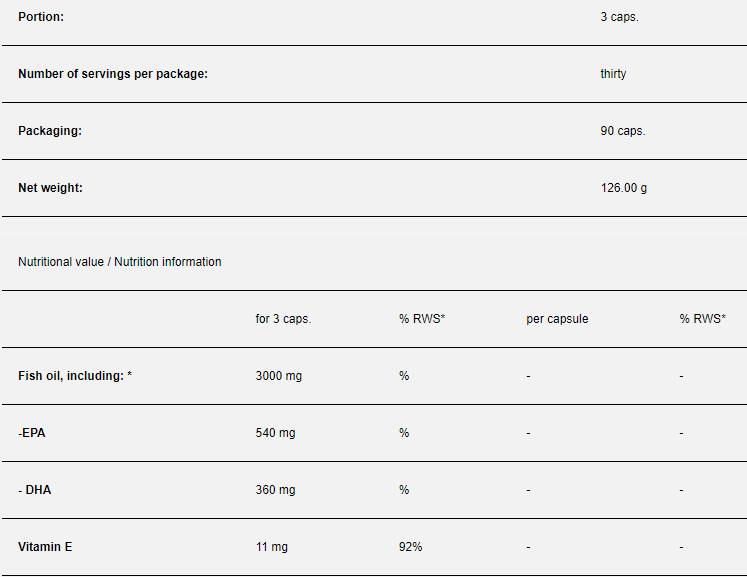Select the "3 caps." portion value
Screen dimensions: 747x577
[619, 17]
